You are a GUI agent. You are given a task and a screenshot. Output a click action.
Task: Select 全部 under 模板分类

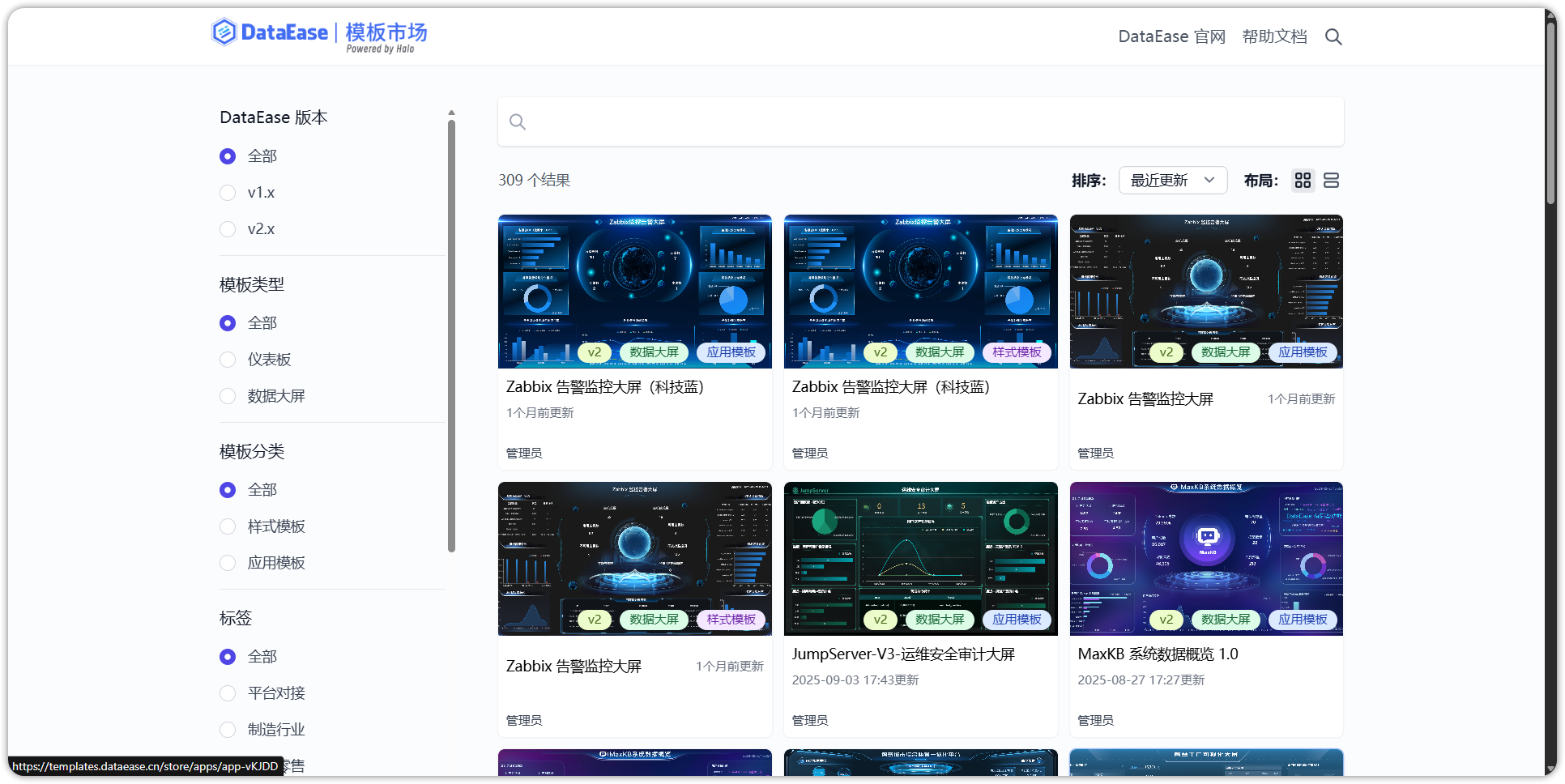click(228, 490)
